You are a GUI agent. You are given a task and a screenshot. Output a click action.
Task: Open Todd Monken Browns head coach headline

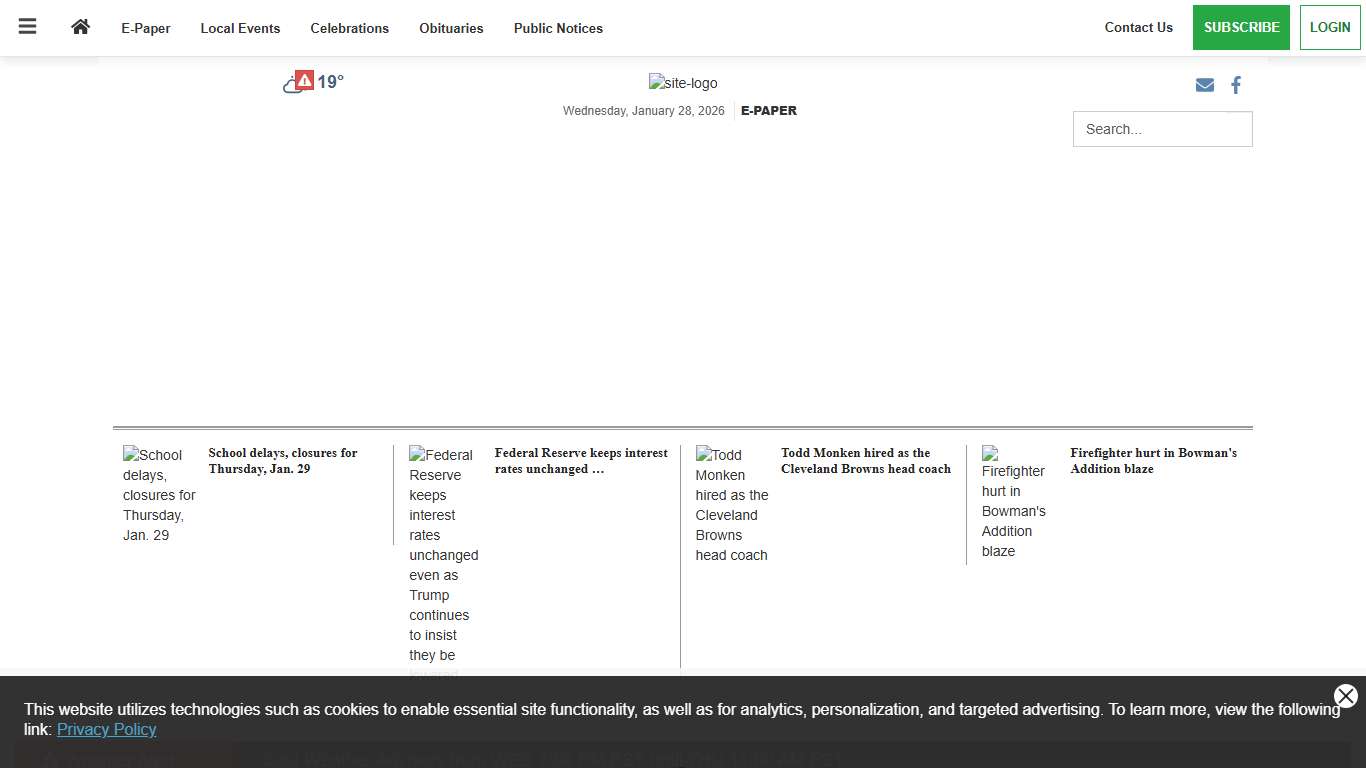(865, 461)
